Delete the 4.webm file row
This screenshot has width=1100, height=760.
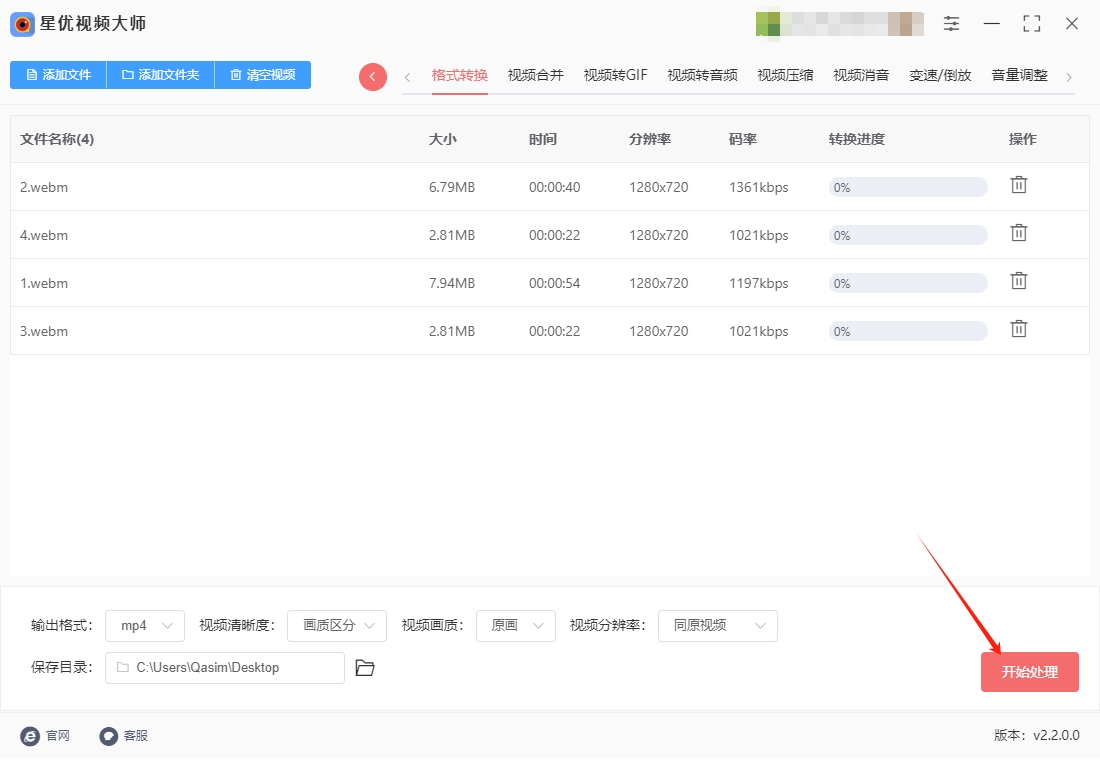coord(1019,233)
